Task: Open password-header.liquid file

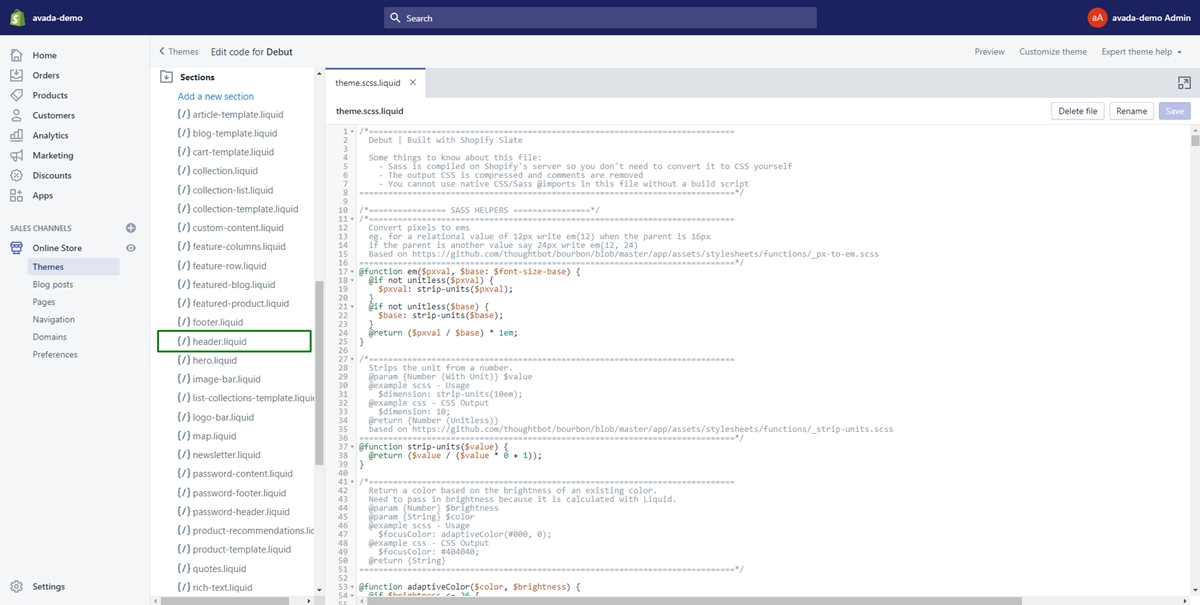Action: (233, 512)
